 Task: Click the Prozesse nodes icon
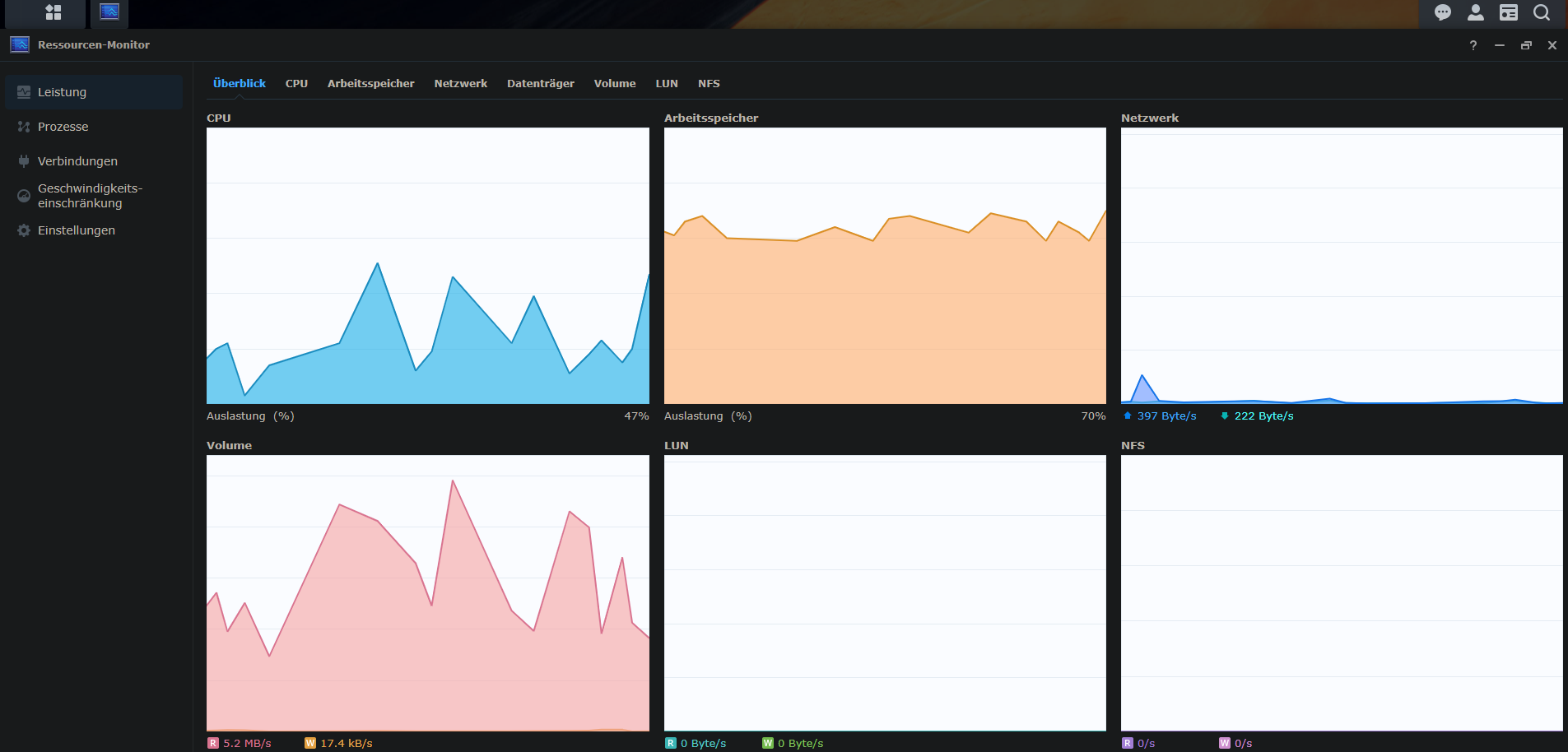click(23, 126)
